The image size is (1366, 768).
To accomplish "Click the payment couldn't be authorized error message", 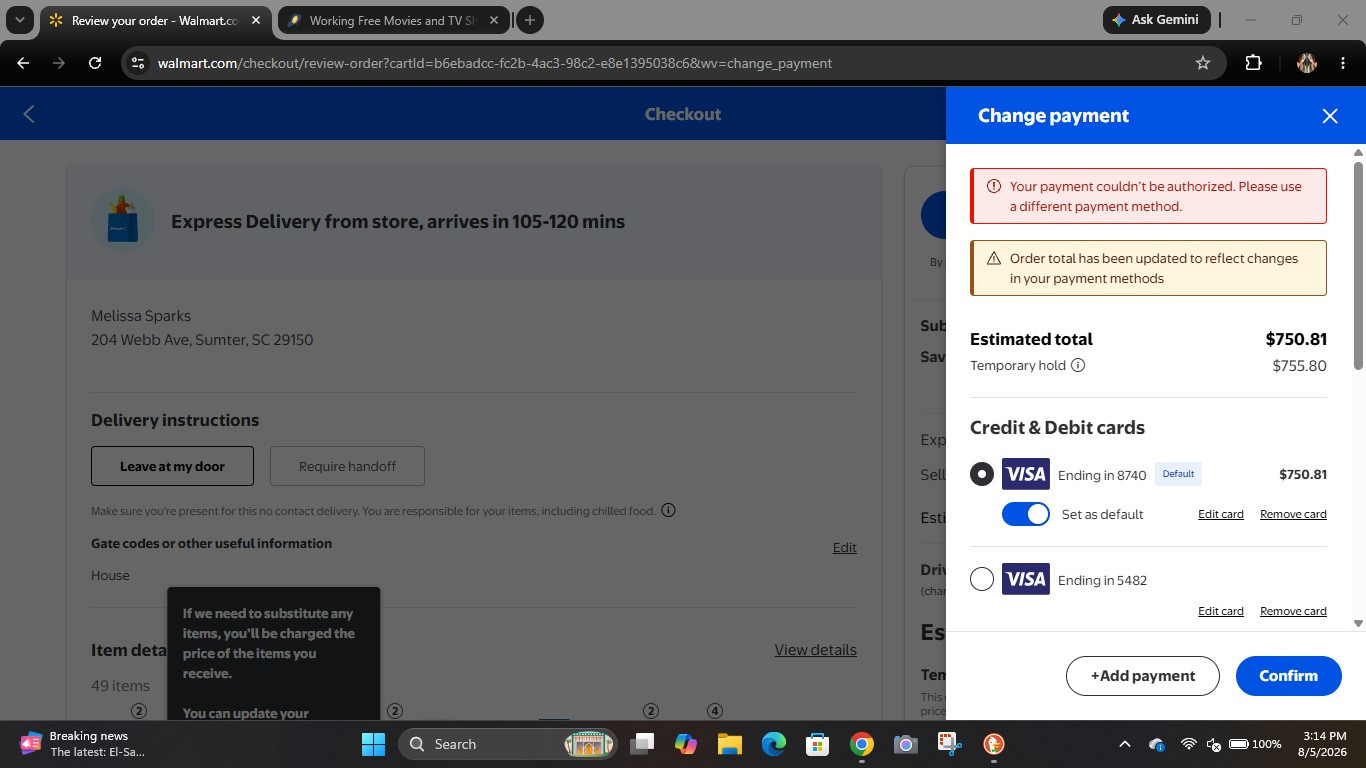I will coord(1148,196).
